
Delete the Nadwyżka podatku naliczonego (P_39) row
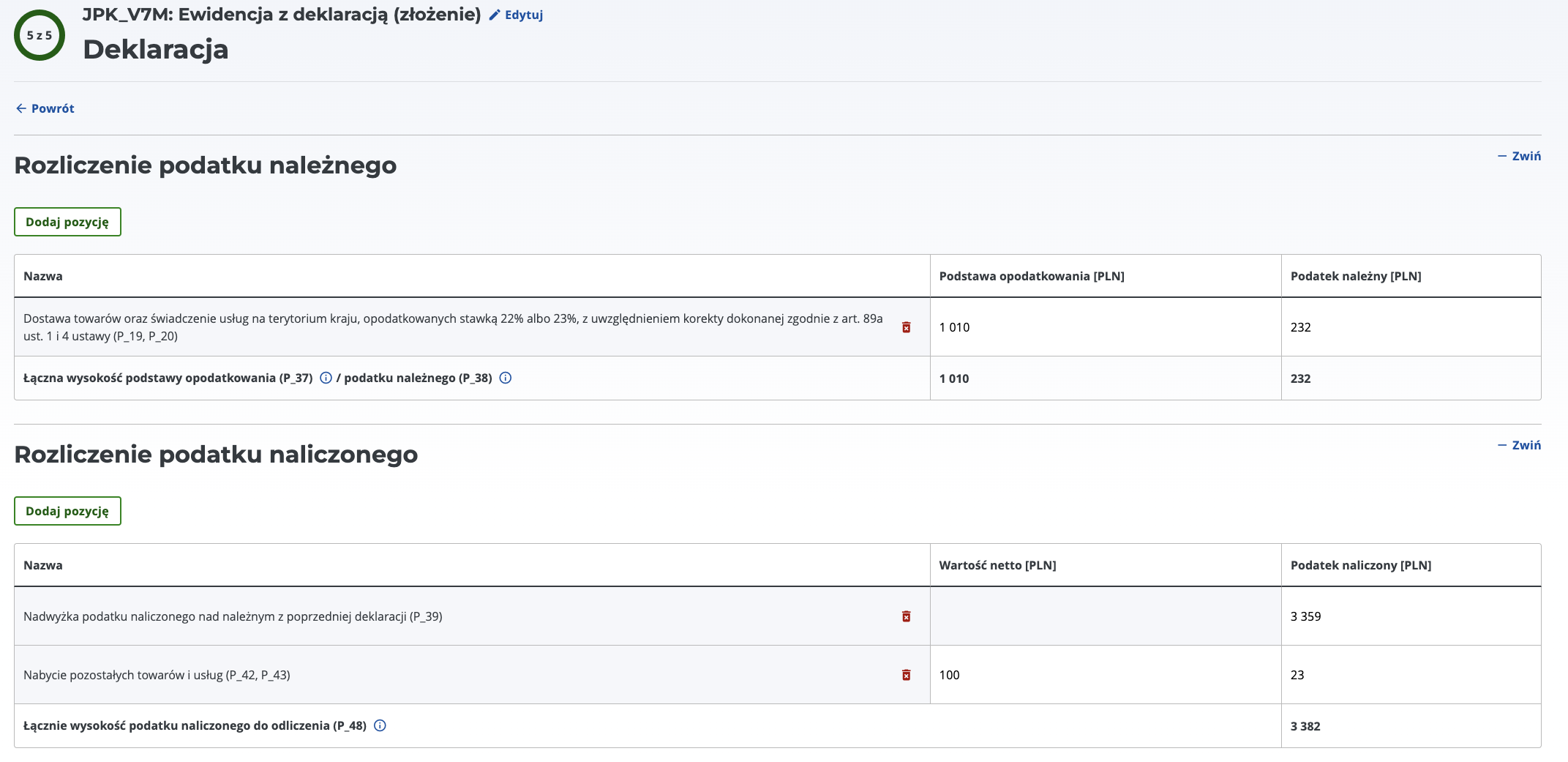(x=906, y=616)
